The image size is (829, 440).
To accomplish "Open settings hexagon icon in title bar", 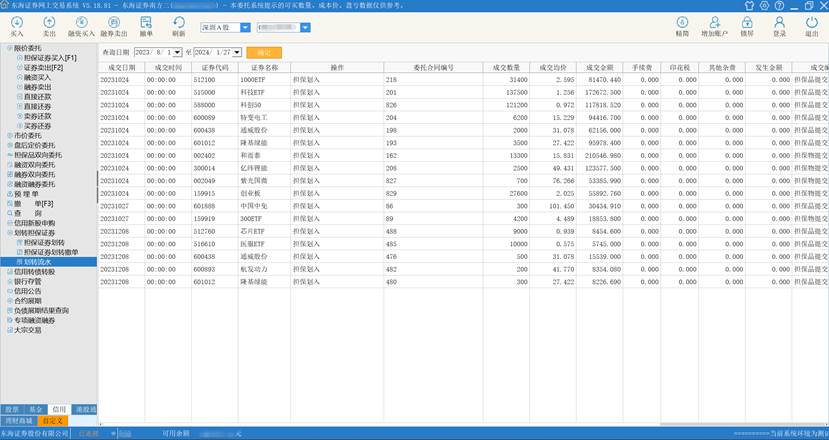I will point(764,5).
